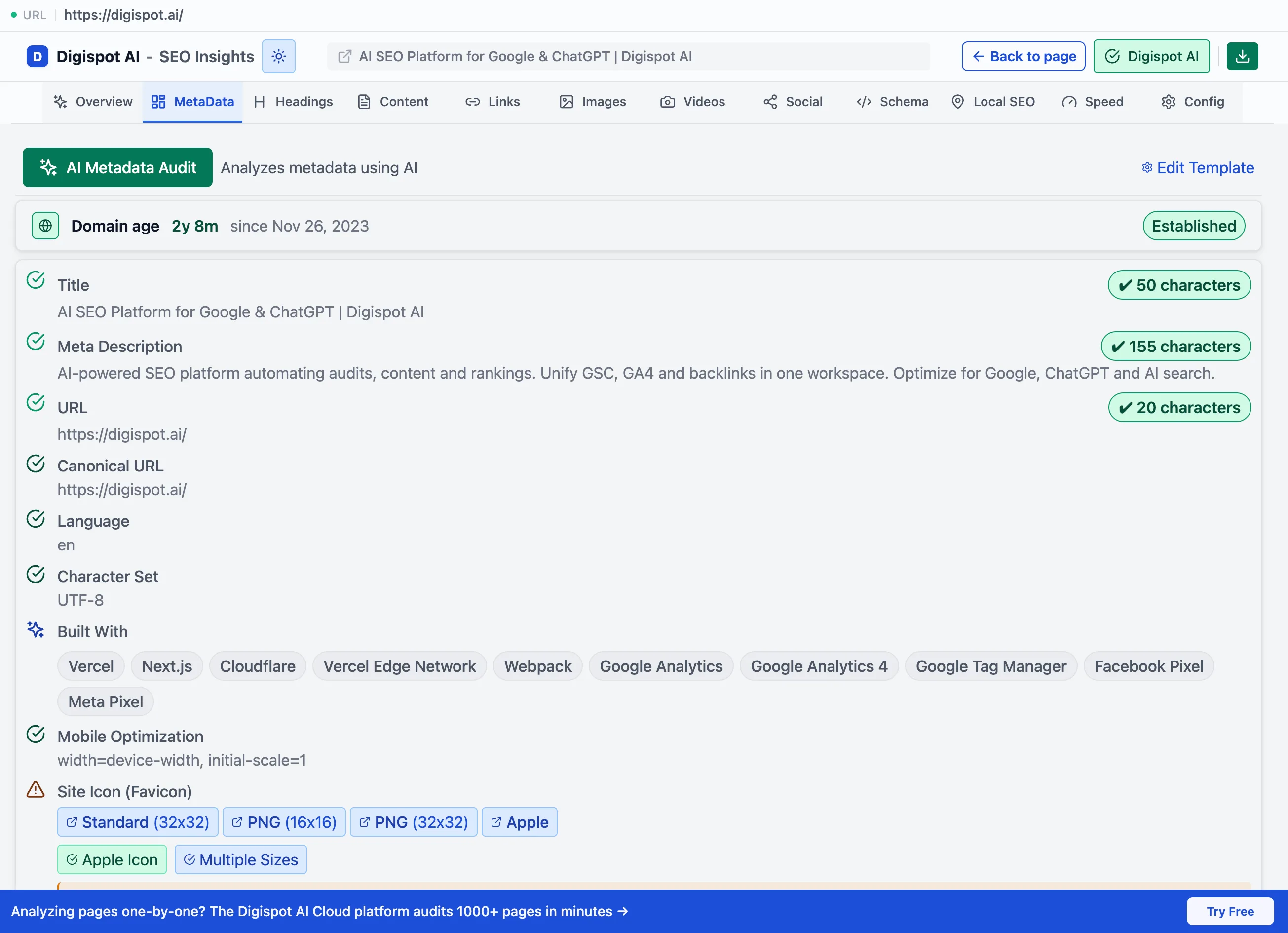Click the download report icon
This screenshot has height=933, width=1288.
tap(1242, 56)
